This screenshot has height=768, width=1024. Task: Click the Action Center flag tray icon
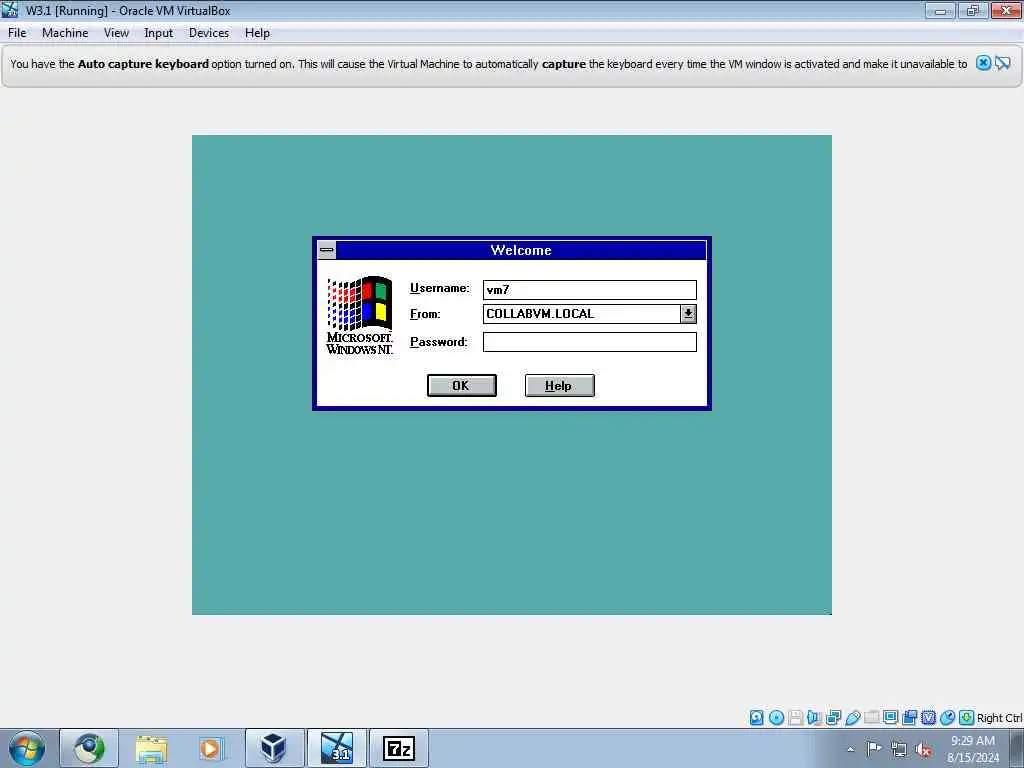point(874,748)
